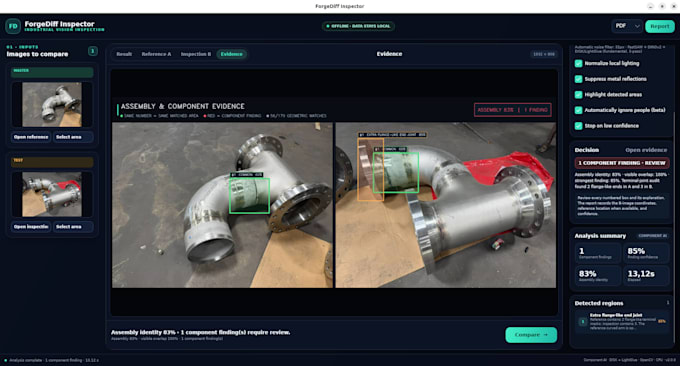Click Select area under test image

point(73,227)
